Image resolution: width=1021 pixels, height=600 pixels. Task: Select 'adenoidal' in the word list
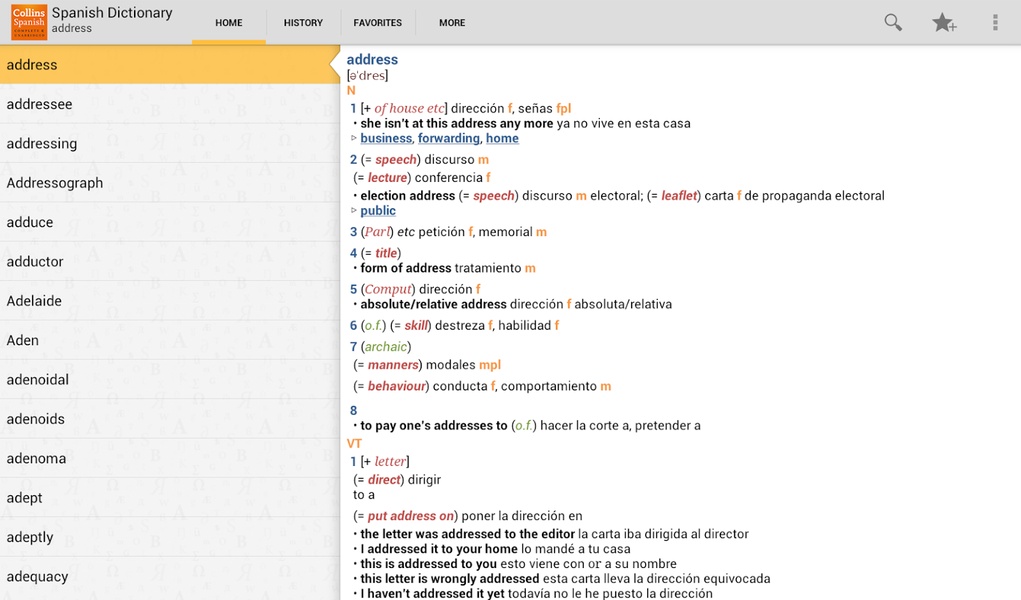pyautogui.click(x=170, y=380)
